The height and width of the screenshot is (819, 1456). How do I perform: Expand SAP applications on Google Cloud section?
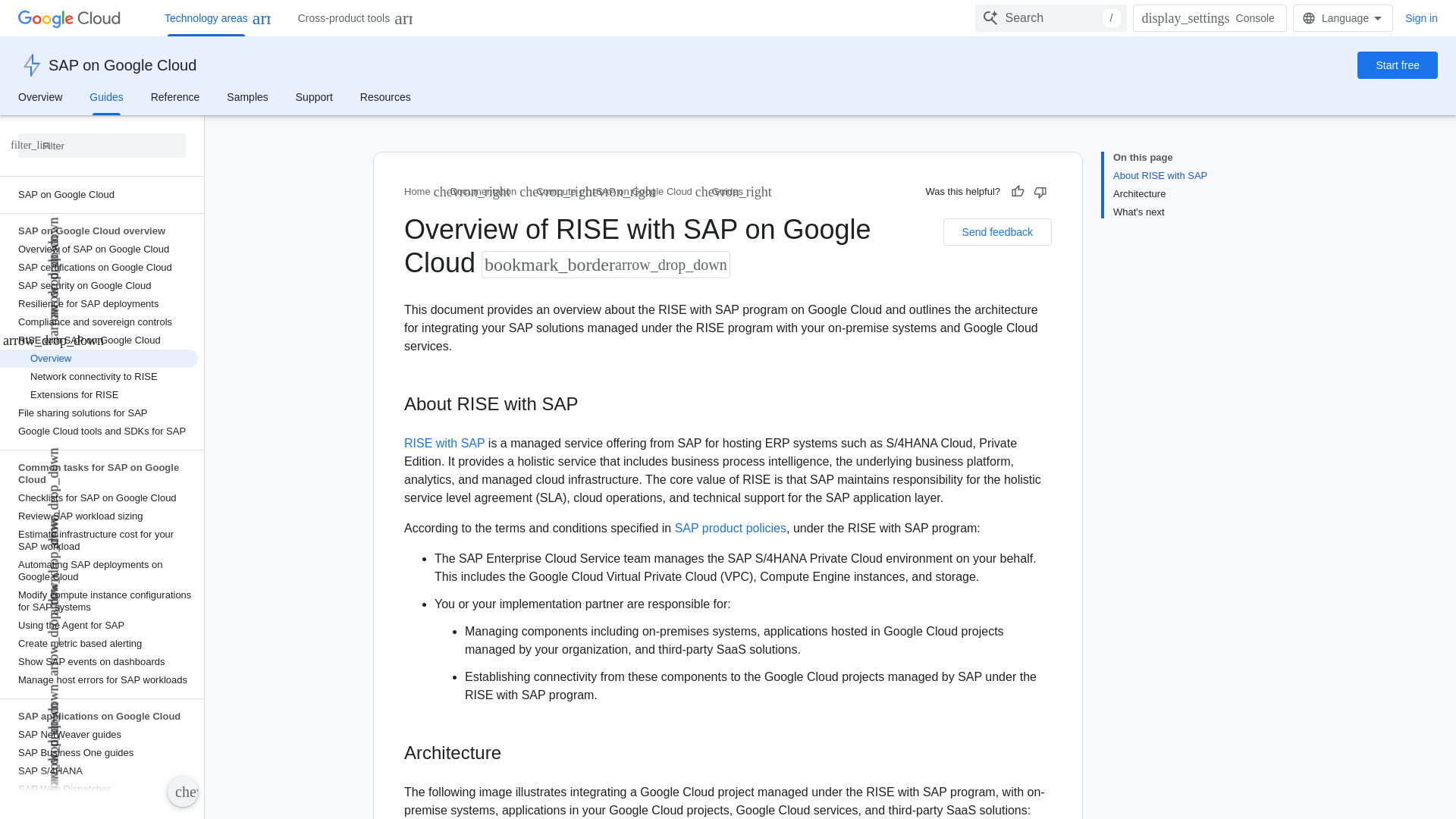[99, 717]
